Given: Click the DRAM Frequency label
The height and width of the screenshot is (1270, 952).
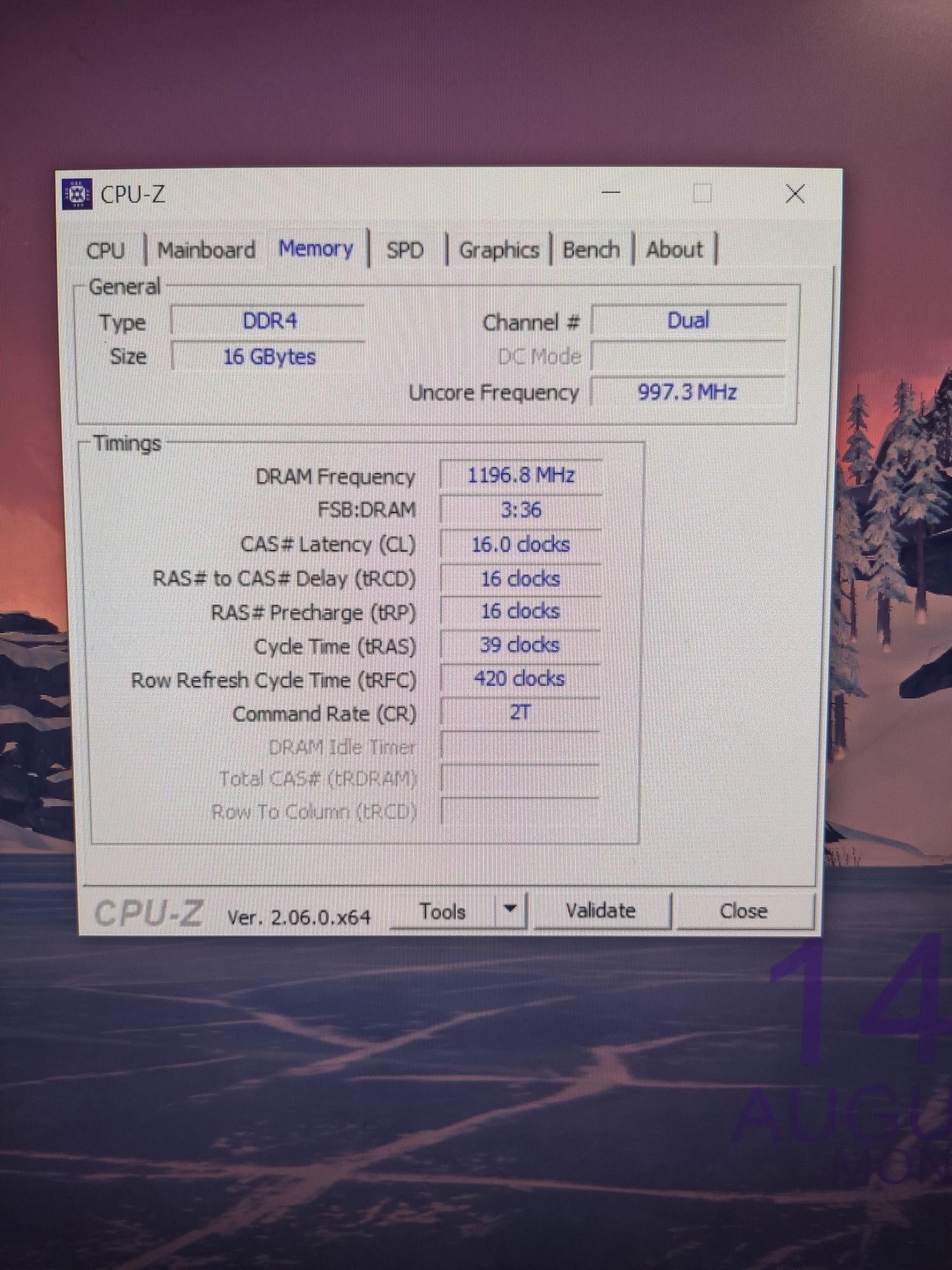Looking at the screenshot, I should pos(336,477).
